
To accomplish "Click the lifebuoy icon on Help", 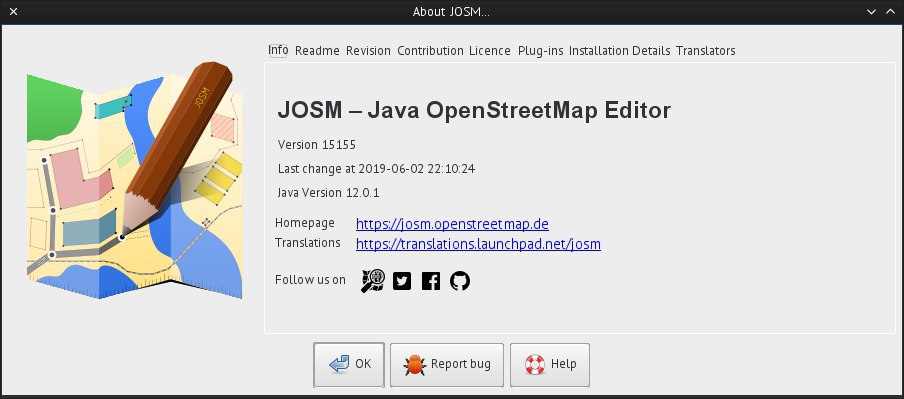I will tap(534, 364).
